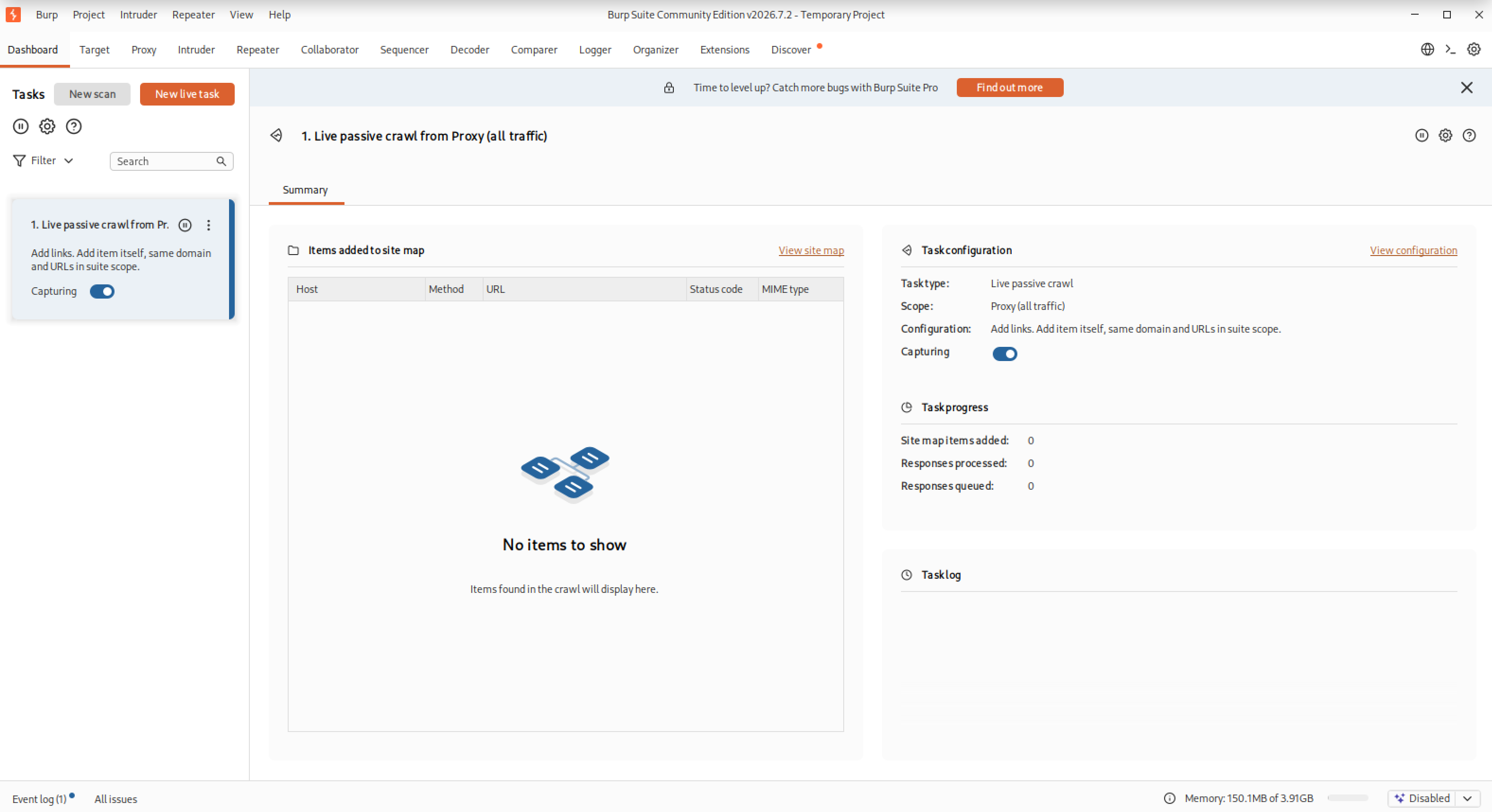Viewport: 1492px width, 812px height.
Task: Toggle Capturing switch in task 1 card
Action: (x=102, y=291)
